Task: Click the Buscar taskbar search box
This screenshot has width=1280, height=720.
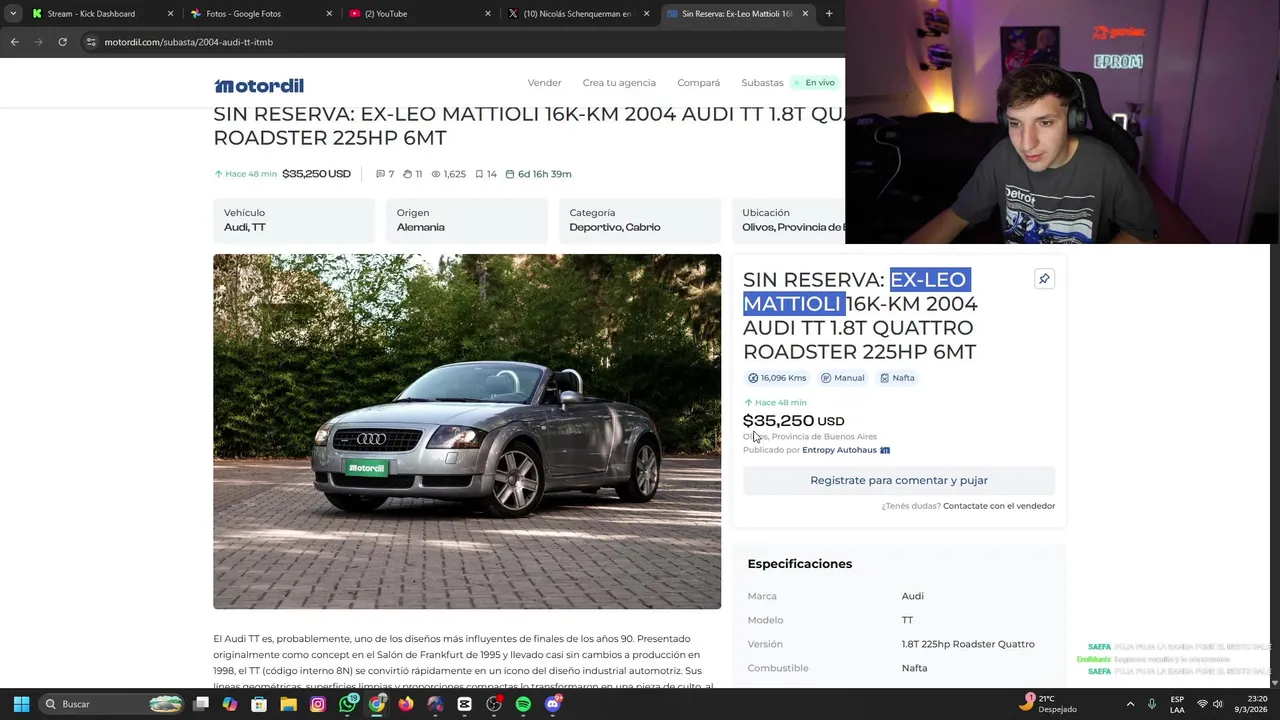Action: pyautogui.click(x=112, y=704)
